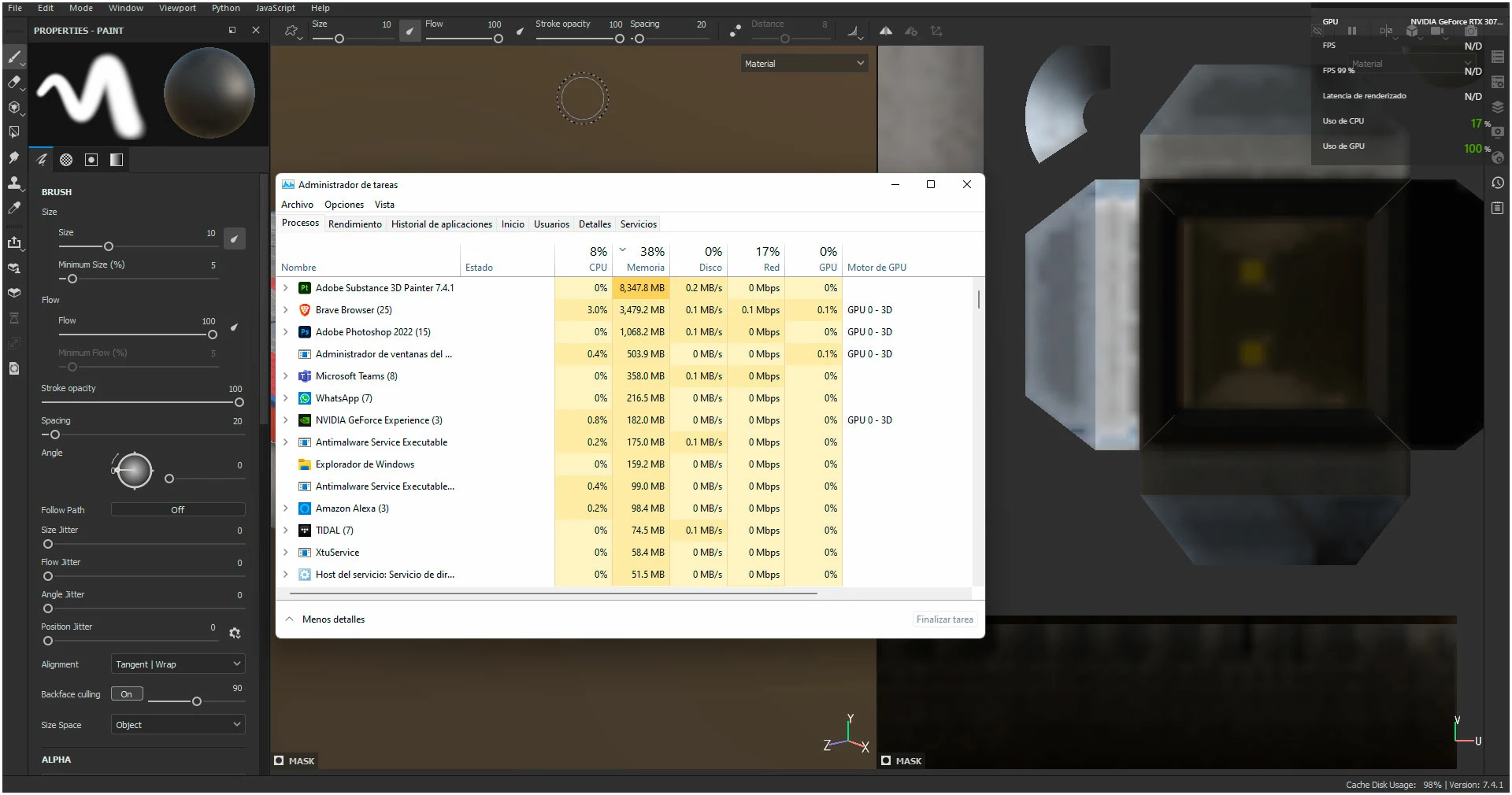Toggle Symmetry icon in top toolbar
The width and height of the screenshot is (1512, 795).
point(886,31)
